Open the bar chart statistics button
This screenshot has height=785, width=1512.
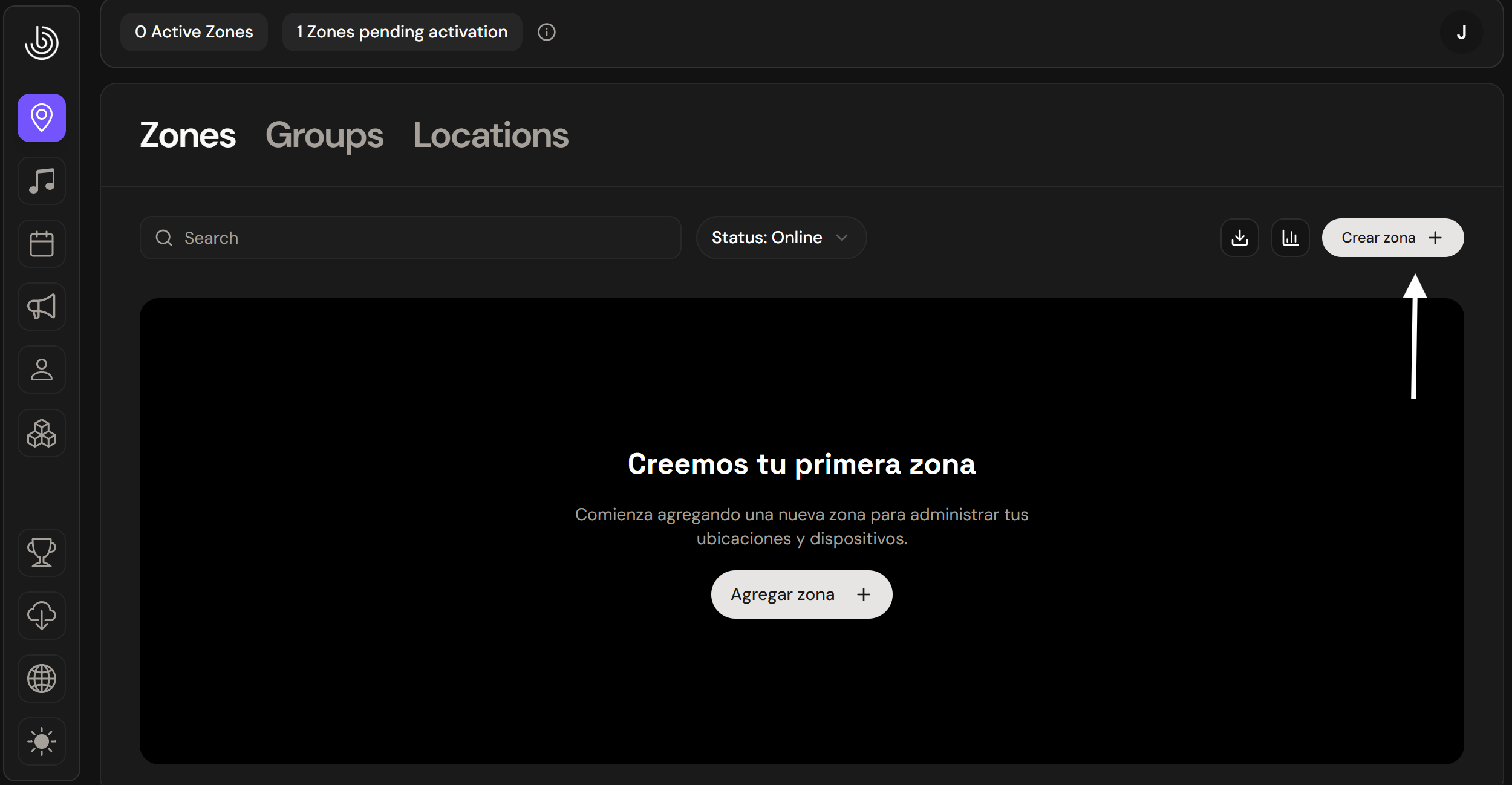click(1290, 238)
